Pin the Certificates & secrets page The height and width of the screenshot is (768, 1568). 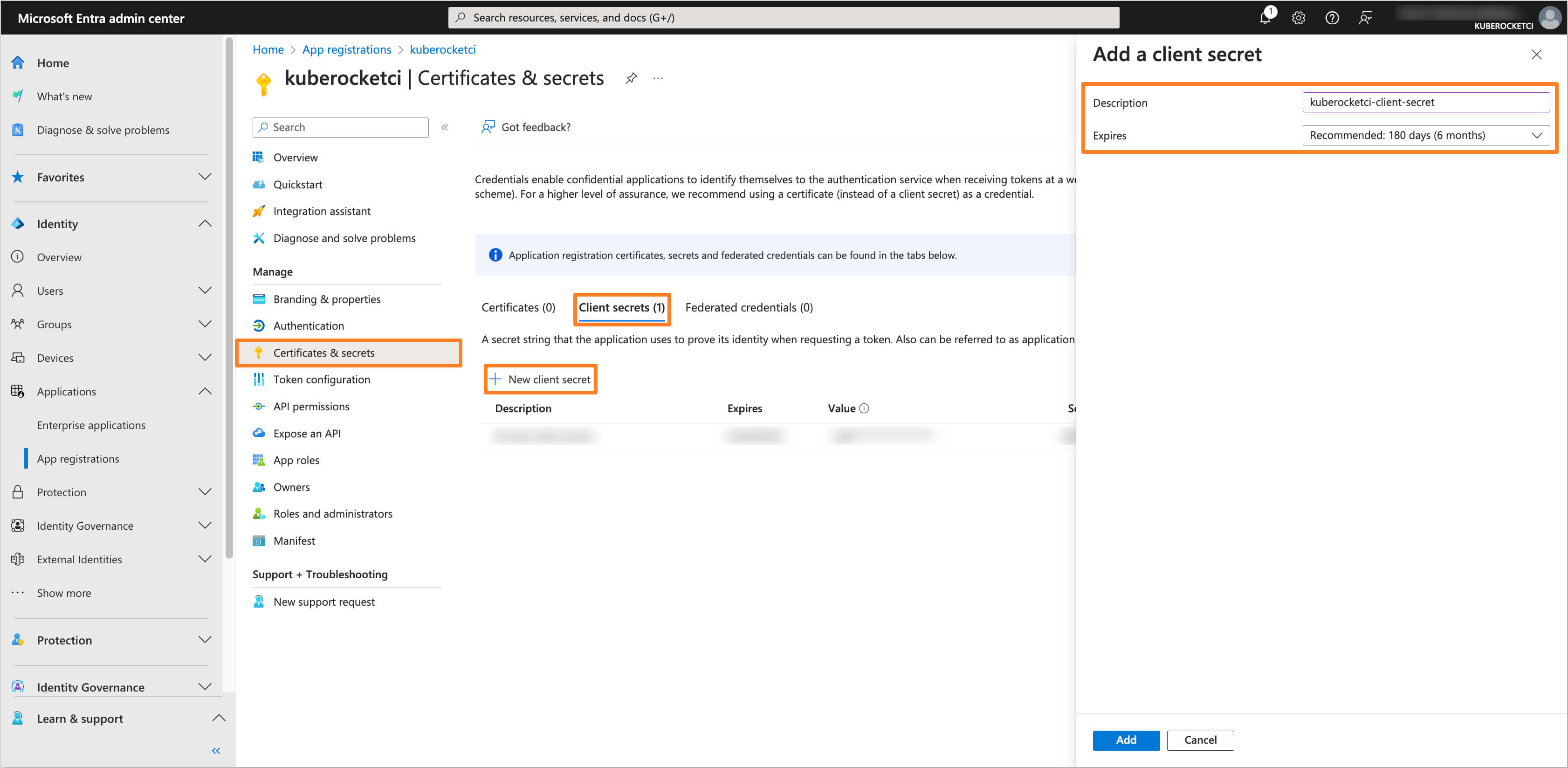click(x=631, y=78)
